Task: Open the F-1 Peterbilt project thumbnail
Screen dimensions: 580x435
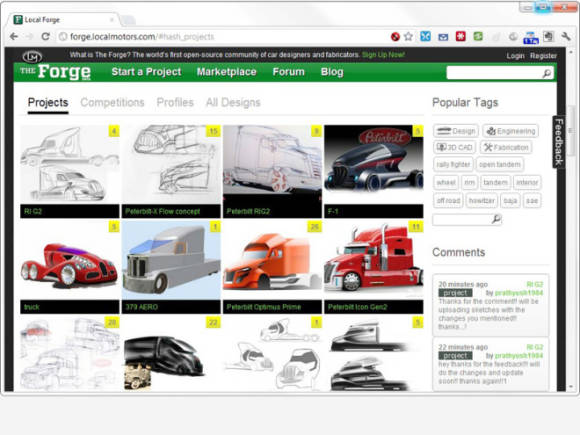Action: [374, 165]
